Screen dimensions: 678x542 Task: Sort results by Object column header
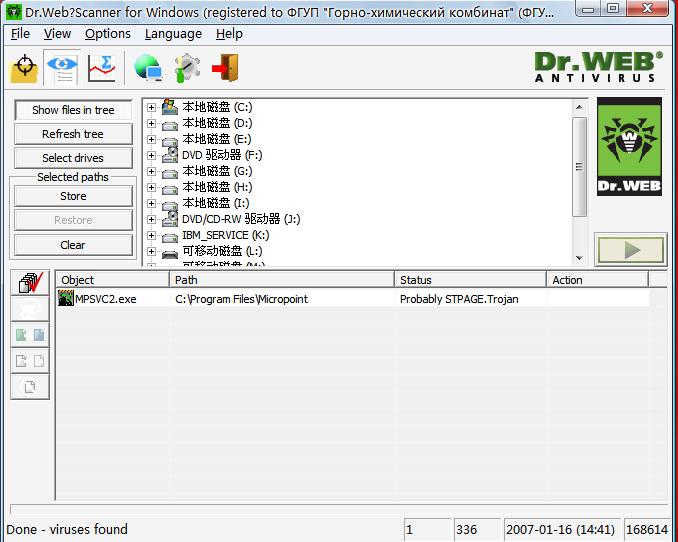click(x=112, y=280)
